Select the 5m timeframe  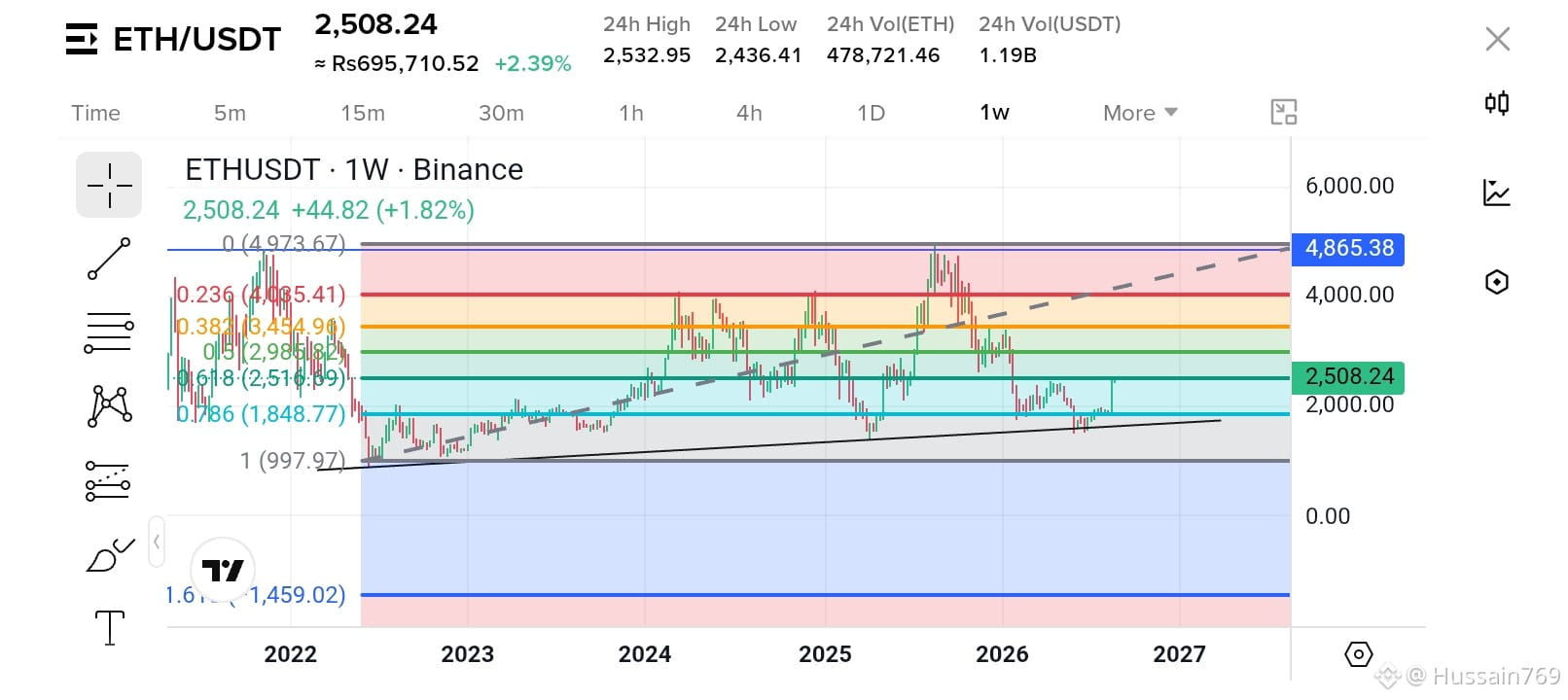(230, 113)
